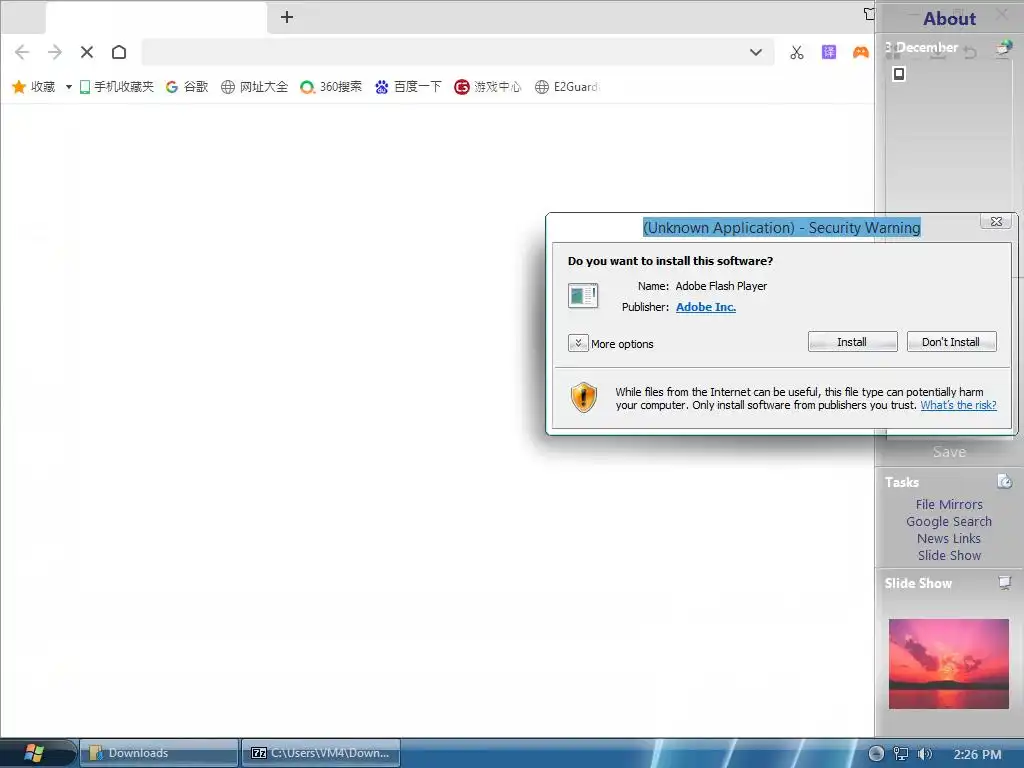Screen dimensions: 1024x768
Task: Close the Security Warning dialog
Action: click(x=996, y=221)
